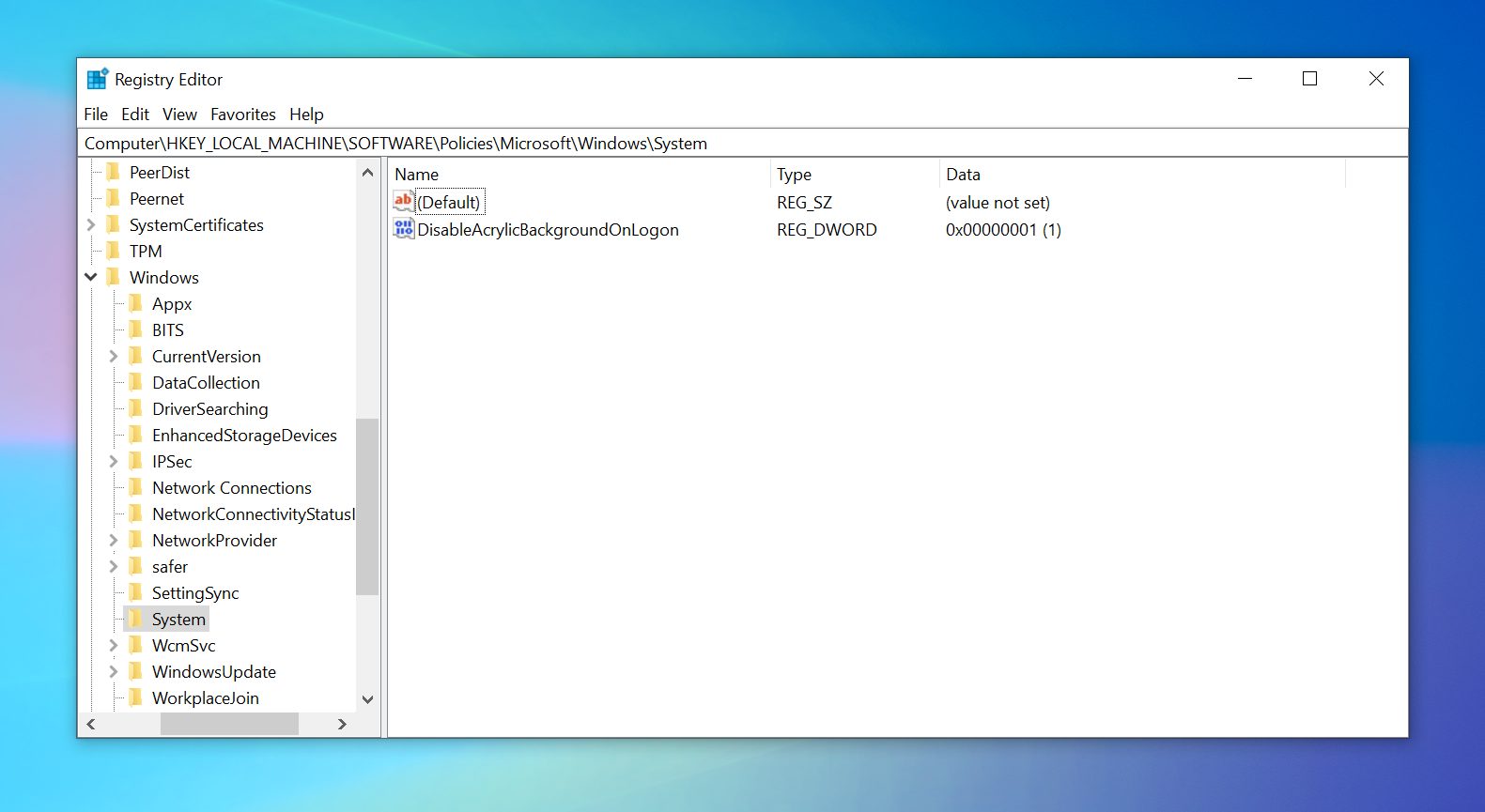Expand the NetworkProvider key
Image resolution: width=1485 pixels, height=812 pixels.
pyautogui.click(x=114, y=540)
